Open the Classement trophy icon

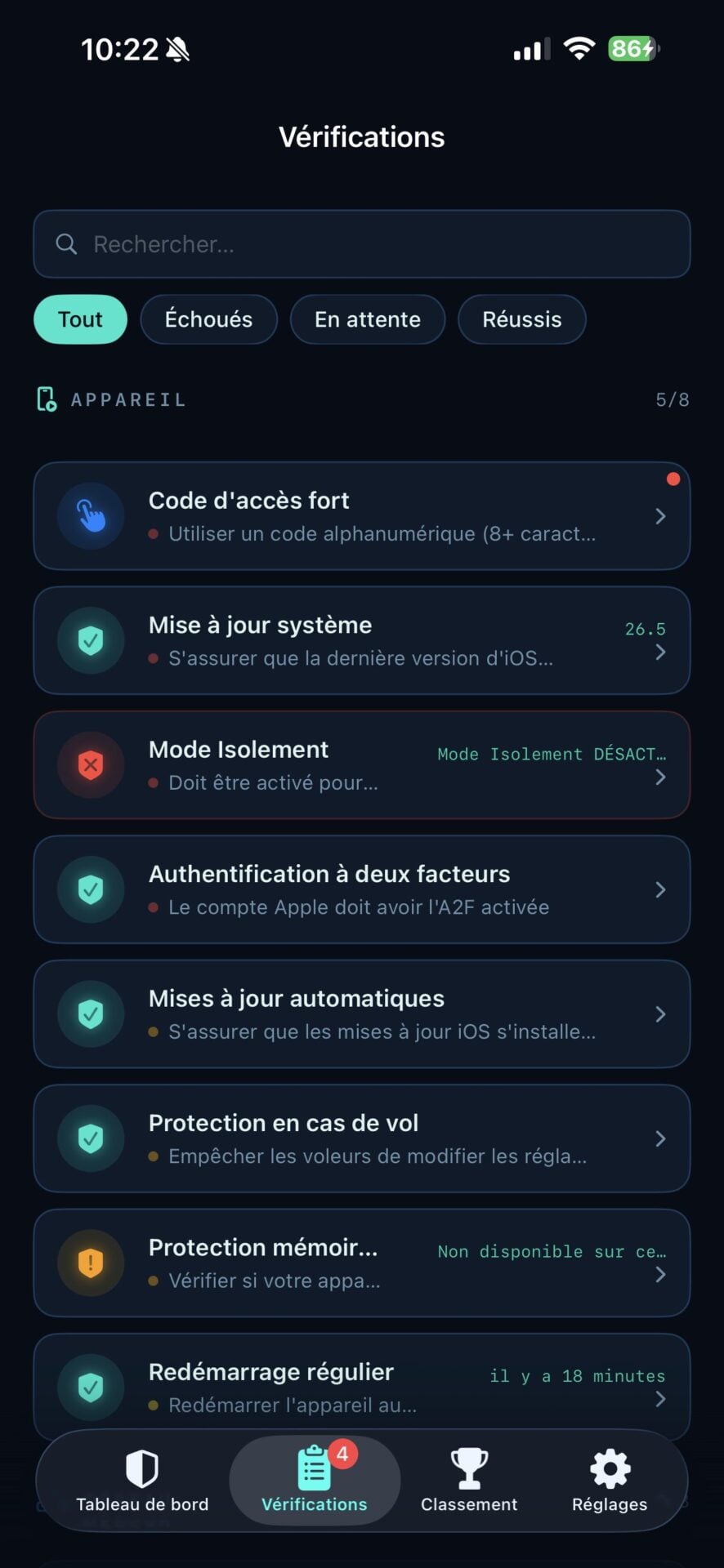(x=469, y=1469)
